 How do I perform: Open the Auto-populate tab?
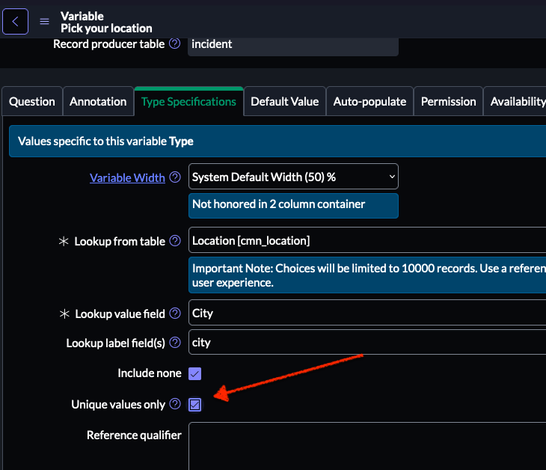click(370, 102)
